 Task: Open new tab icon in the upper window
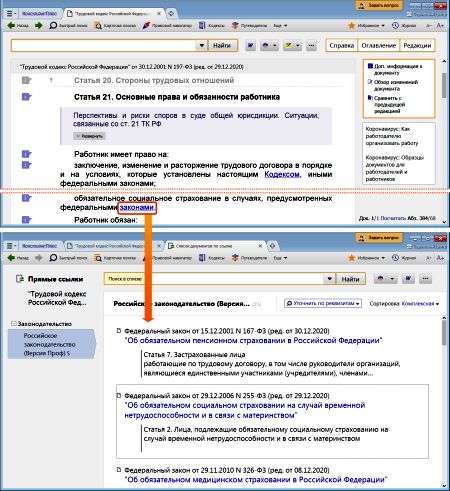click(171, 13)
